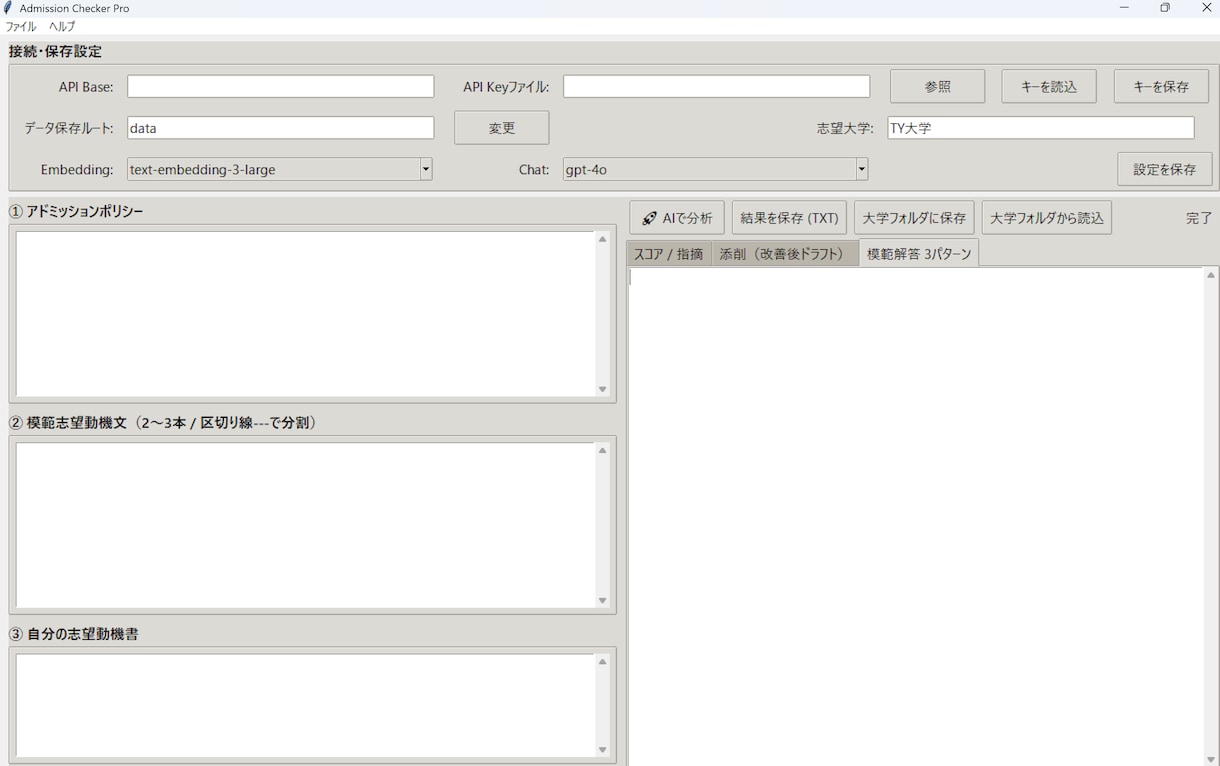1220x766 pixels.
Task: Click down arrow of アドミッションポリシー scrollbar
Action: click(x=603, y=390)
